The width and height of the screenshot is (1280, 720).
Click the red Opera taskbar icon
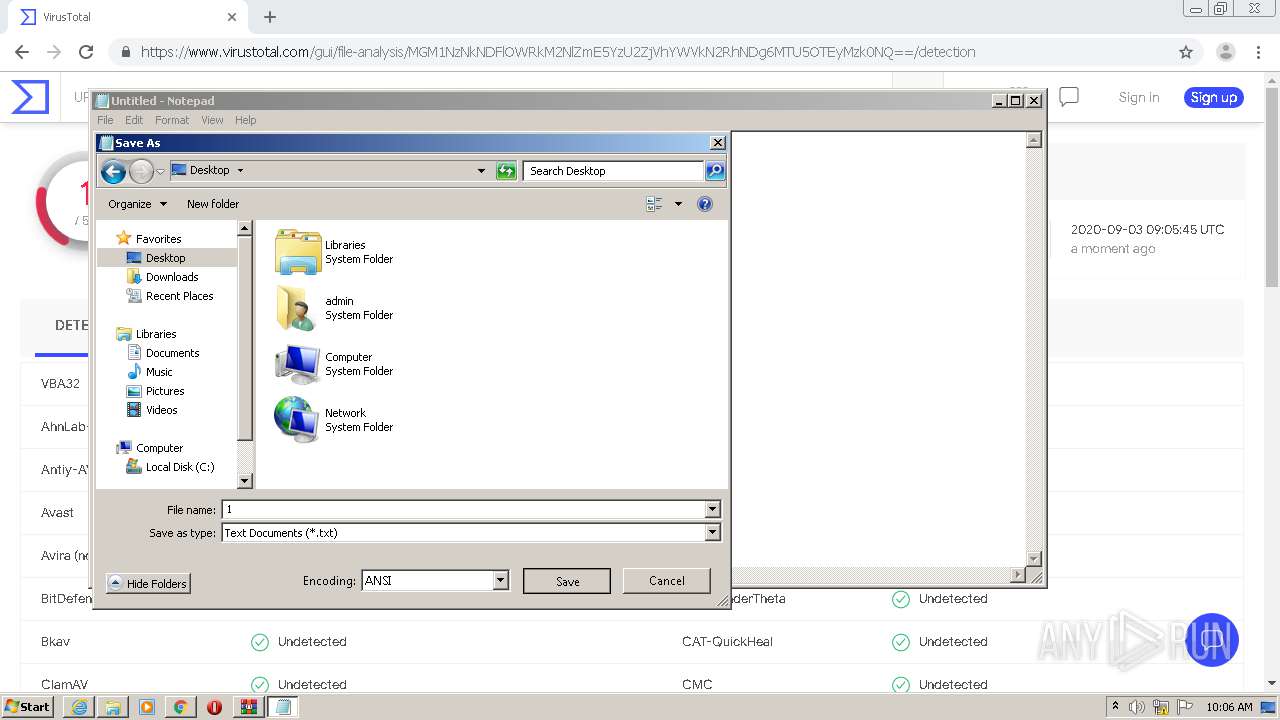pos(214,707)
